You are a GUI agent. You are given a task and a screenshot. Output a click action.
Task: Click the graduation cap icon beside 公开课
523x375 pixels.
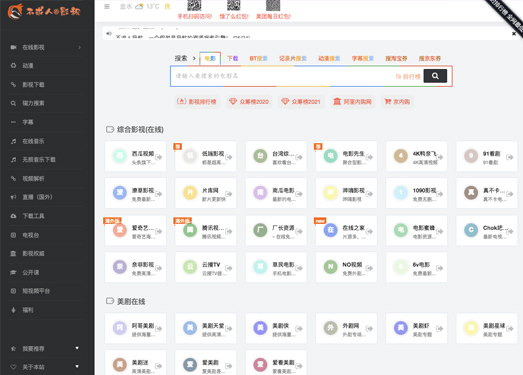point(13,273)
